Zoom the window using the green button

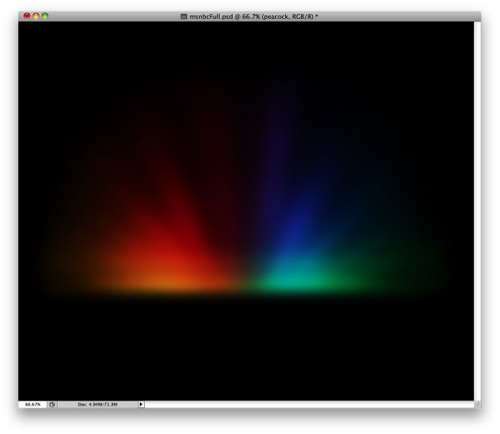pos(45,16)
